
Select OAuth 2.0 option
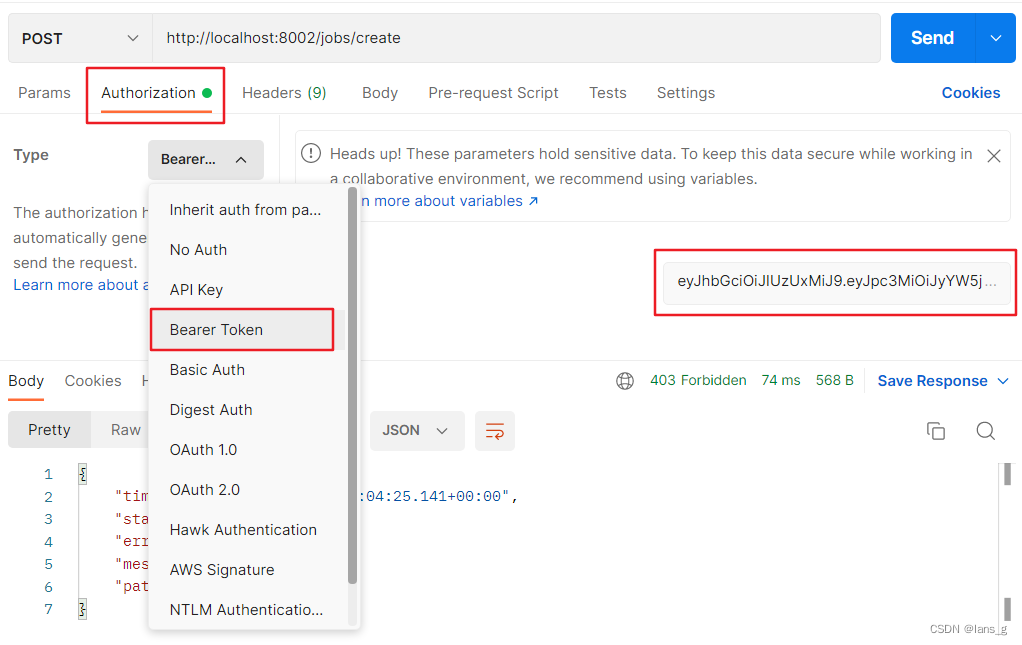point(248,490)
